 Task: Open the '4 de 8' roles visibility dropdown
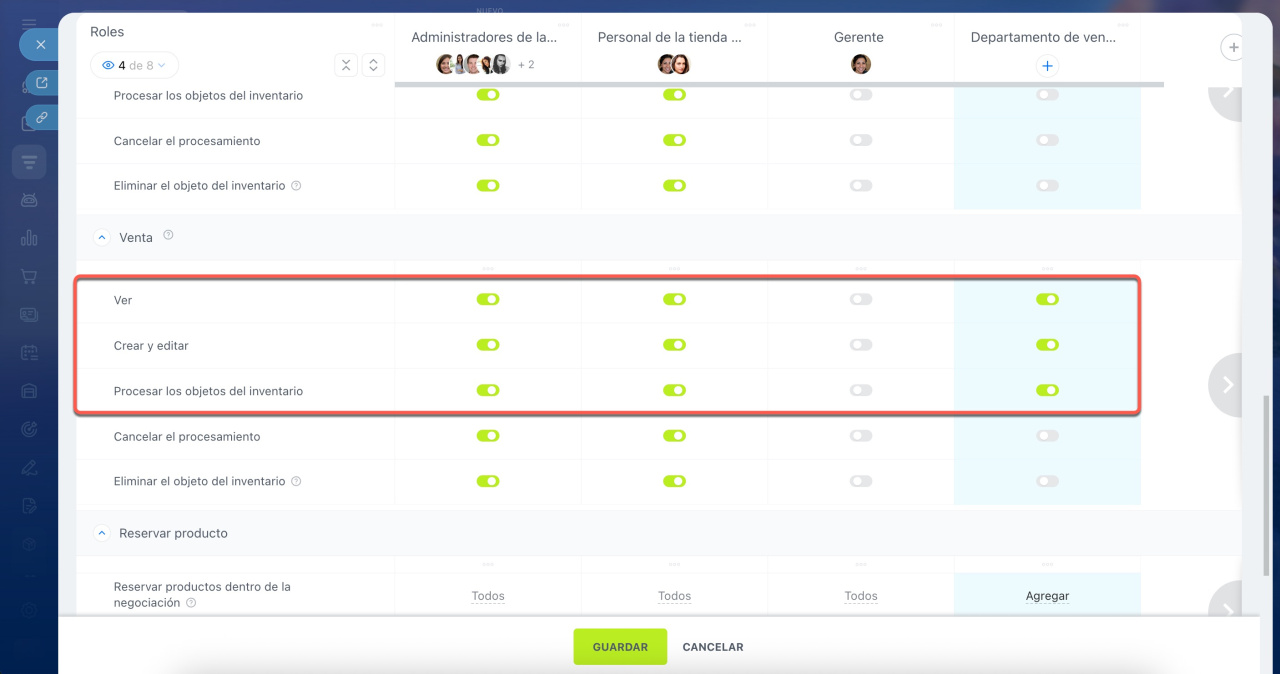point(134,66)
